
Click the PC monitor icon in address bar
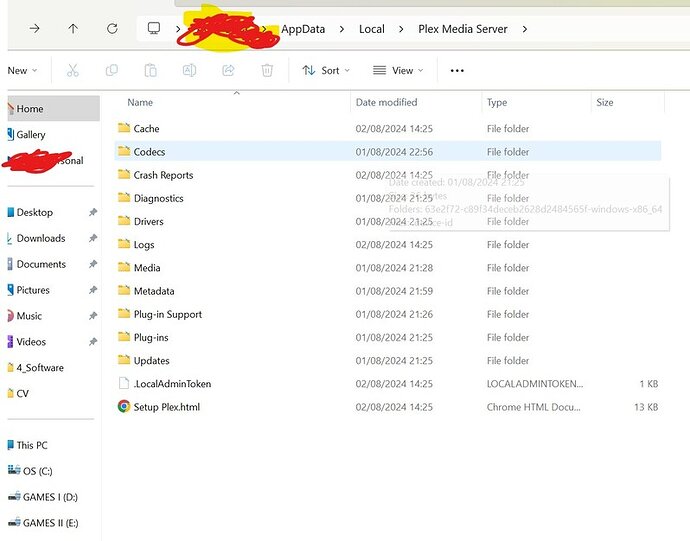tap(154, 29)
